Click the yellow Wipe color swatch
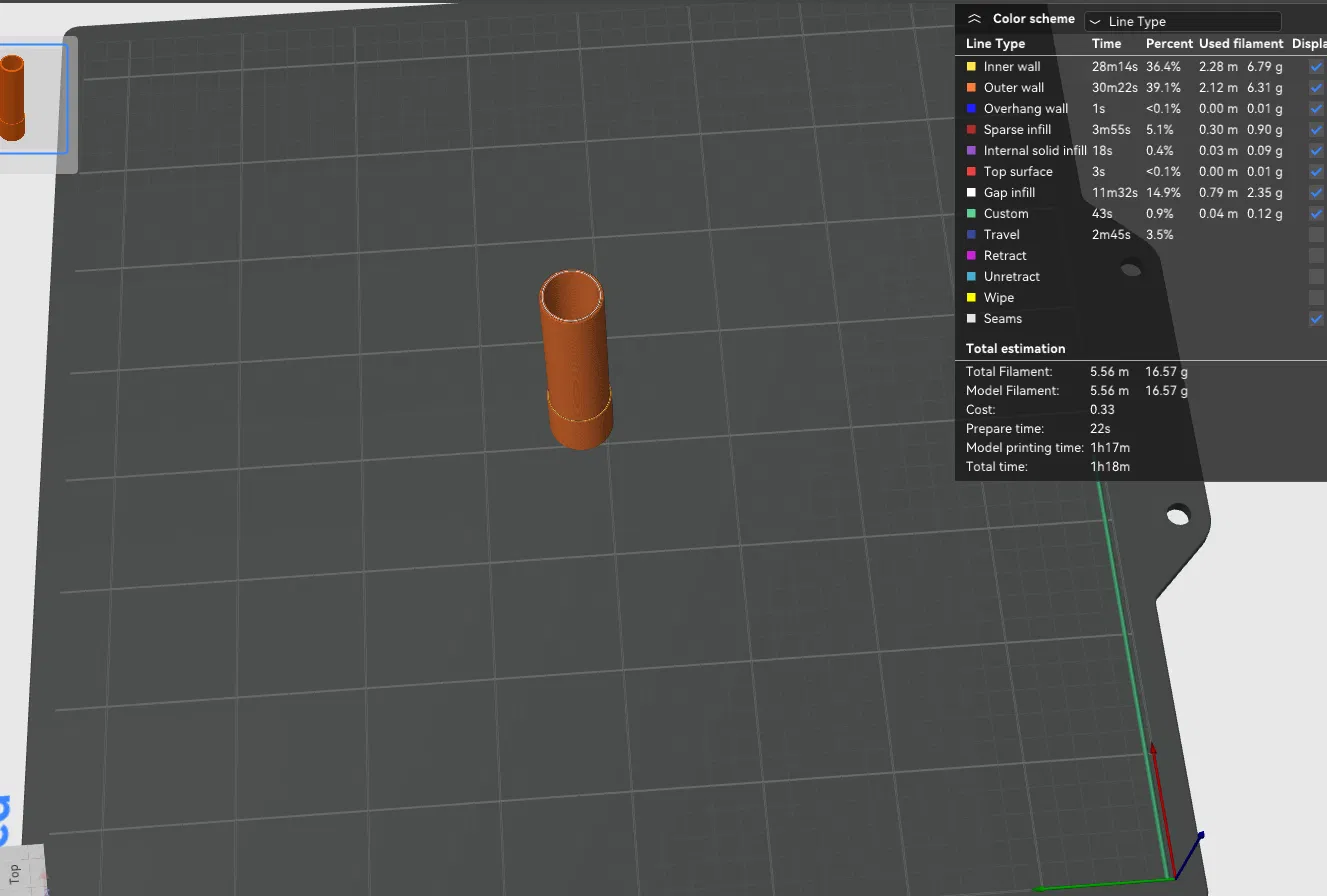This screenshot has width=1327, height=896. point(971,298)
